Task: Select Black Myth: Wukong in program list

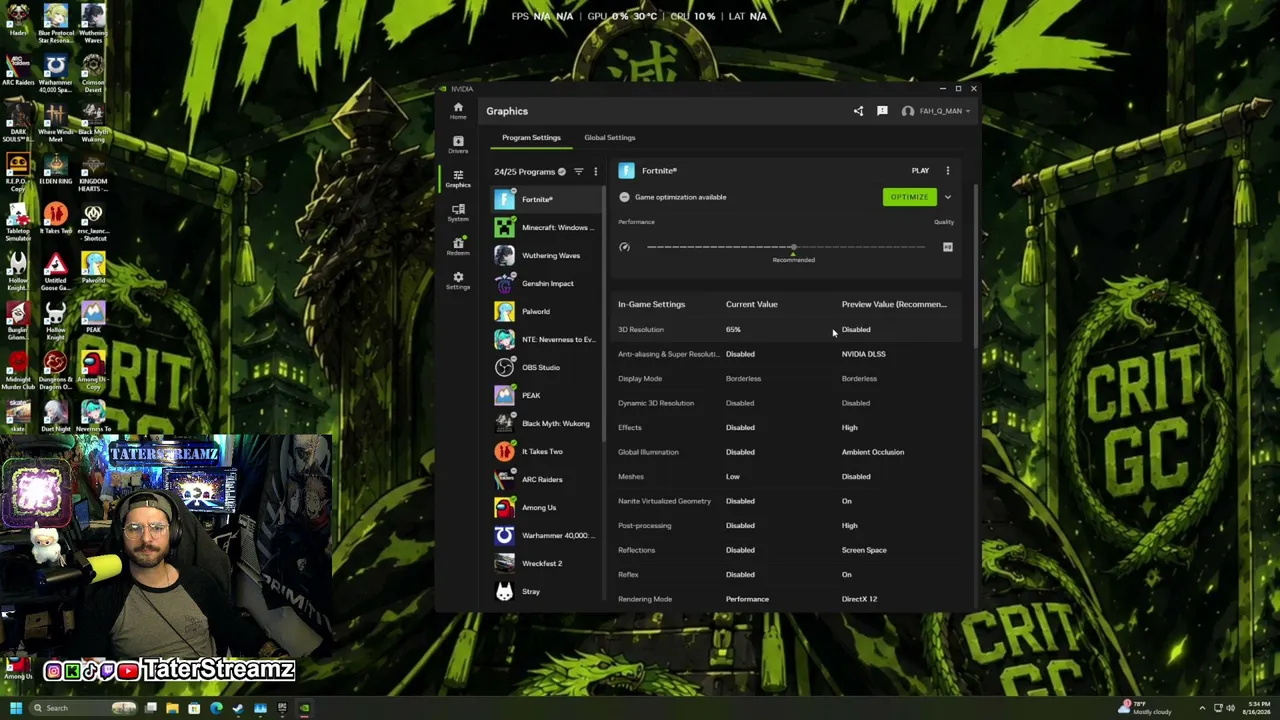Action: coord(547,423)
